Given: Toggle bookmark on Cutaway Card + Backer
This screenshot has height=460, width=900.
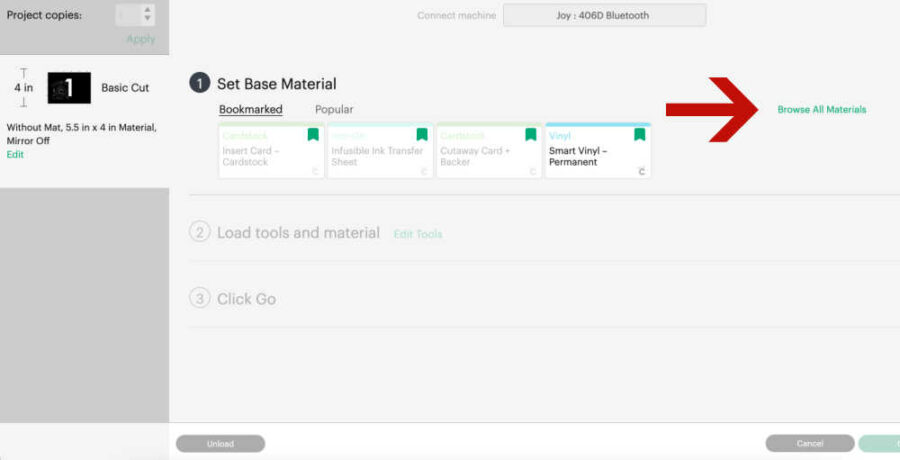Looking at the screenshot, I should [x=531, y=135].
